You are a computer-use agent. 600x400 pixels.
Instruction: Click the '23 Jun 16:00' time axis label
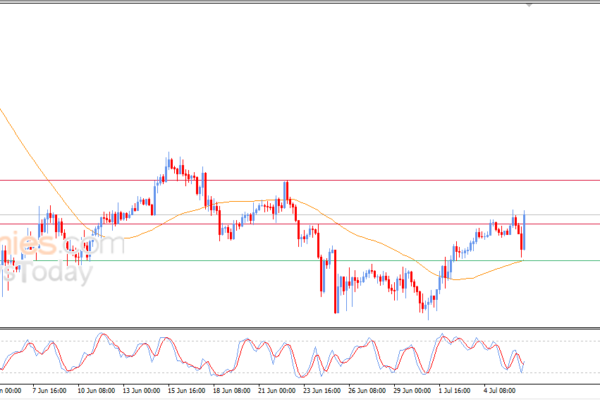click(x=322, y=391)
